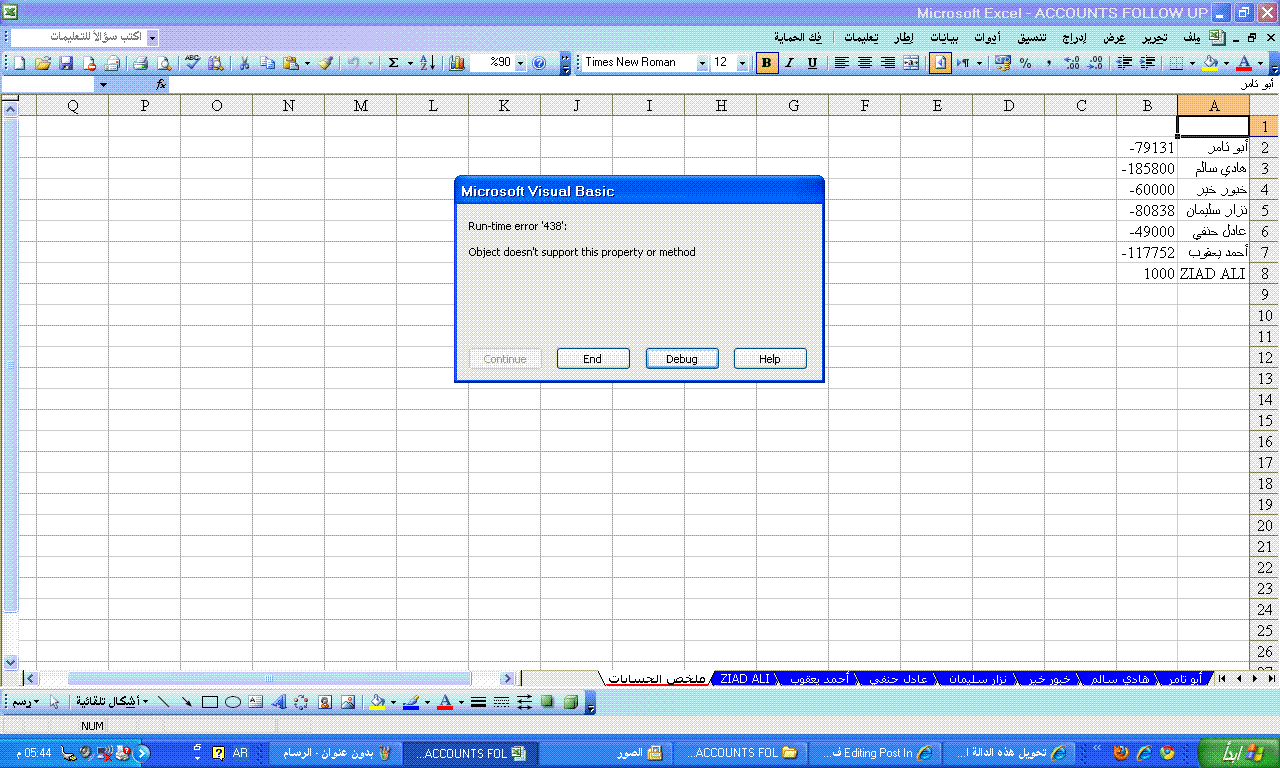Open the إدراج (Insert) menu
The image size is (1280, 768).
(1073, 37)
